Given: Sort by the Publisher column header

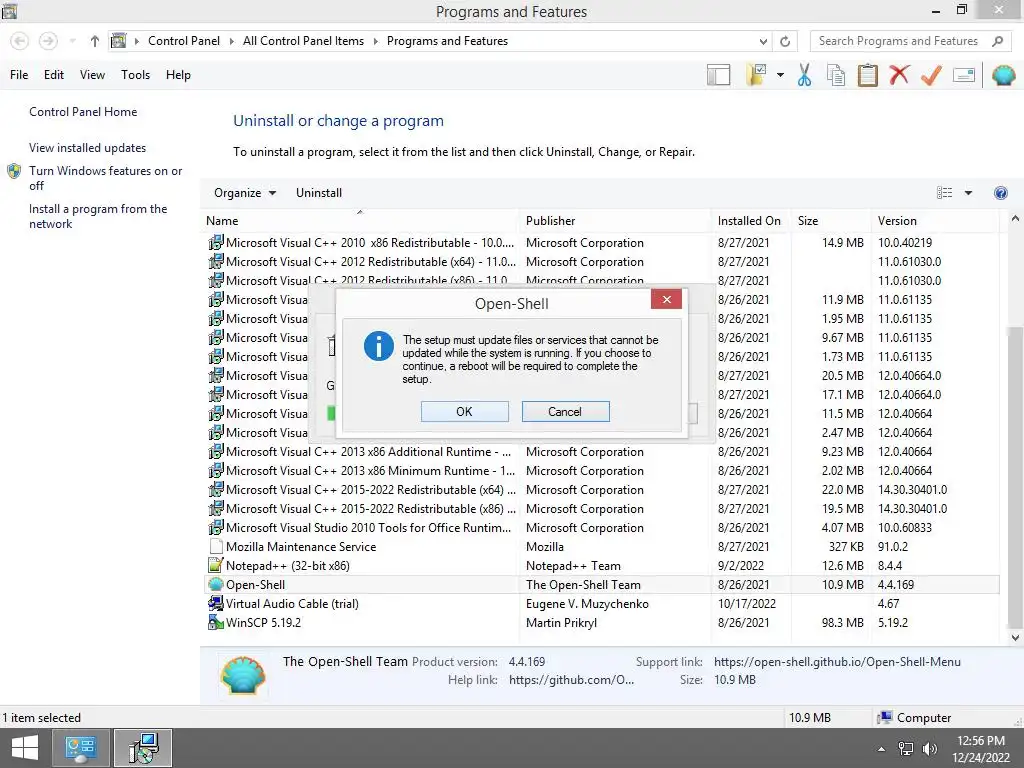Looking at the screenshot, I should [616, 221].
